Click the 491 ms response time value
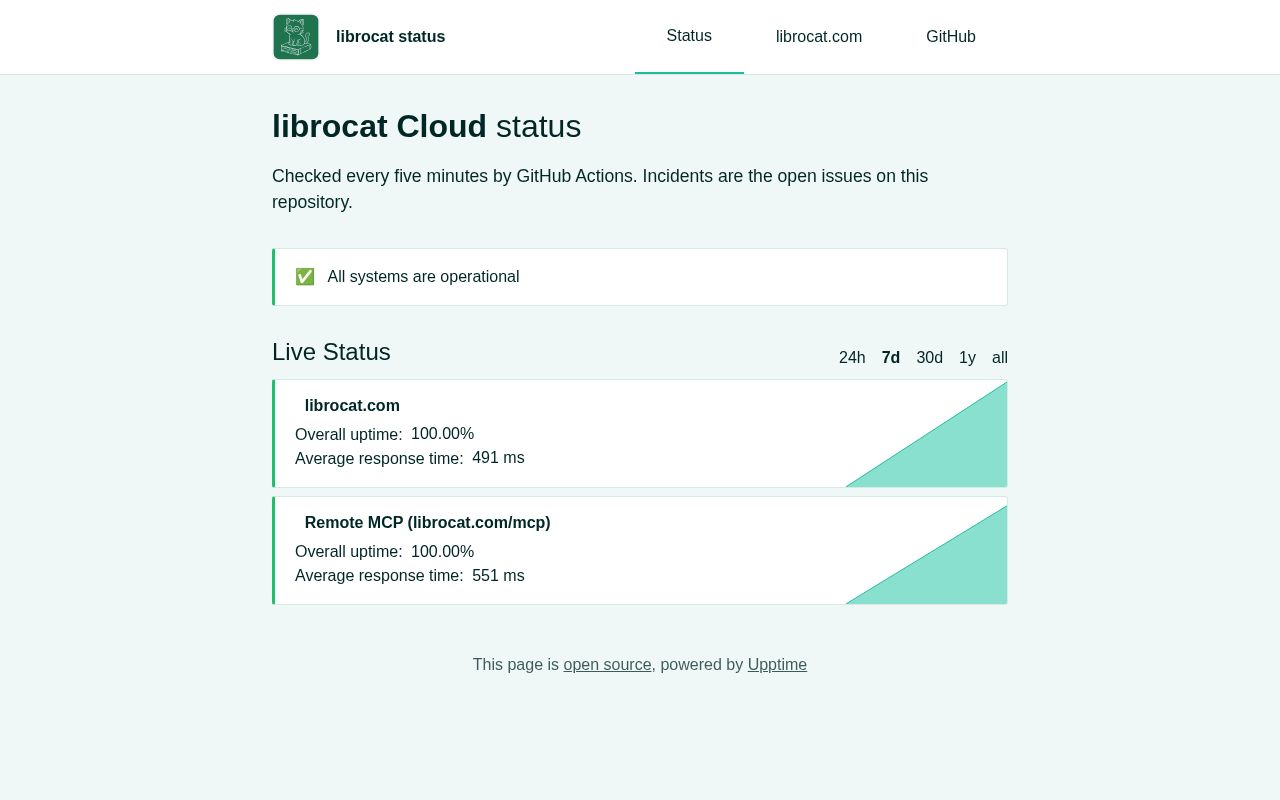The height and width of the screenshot is (800, 1280). (498, 458)
